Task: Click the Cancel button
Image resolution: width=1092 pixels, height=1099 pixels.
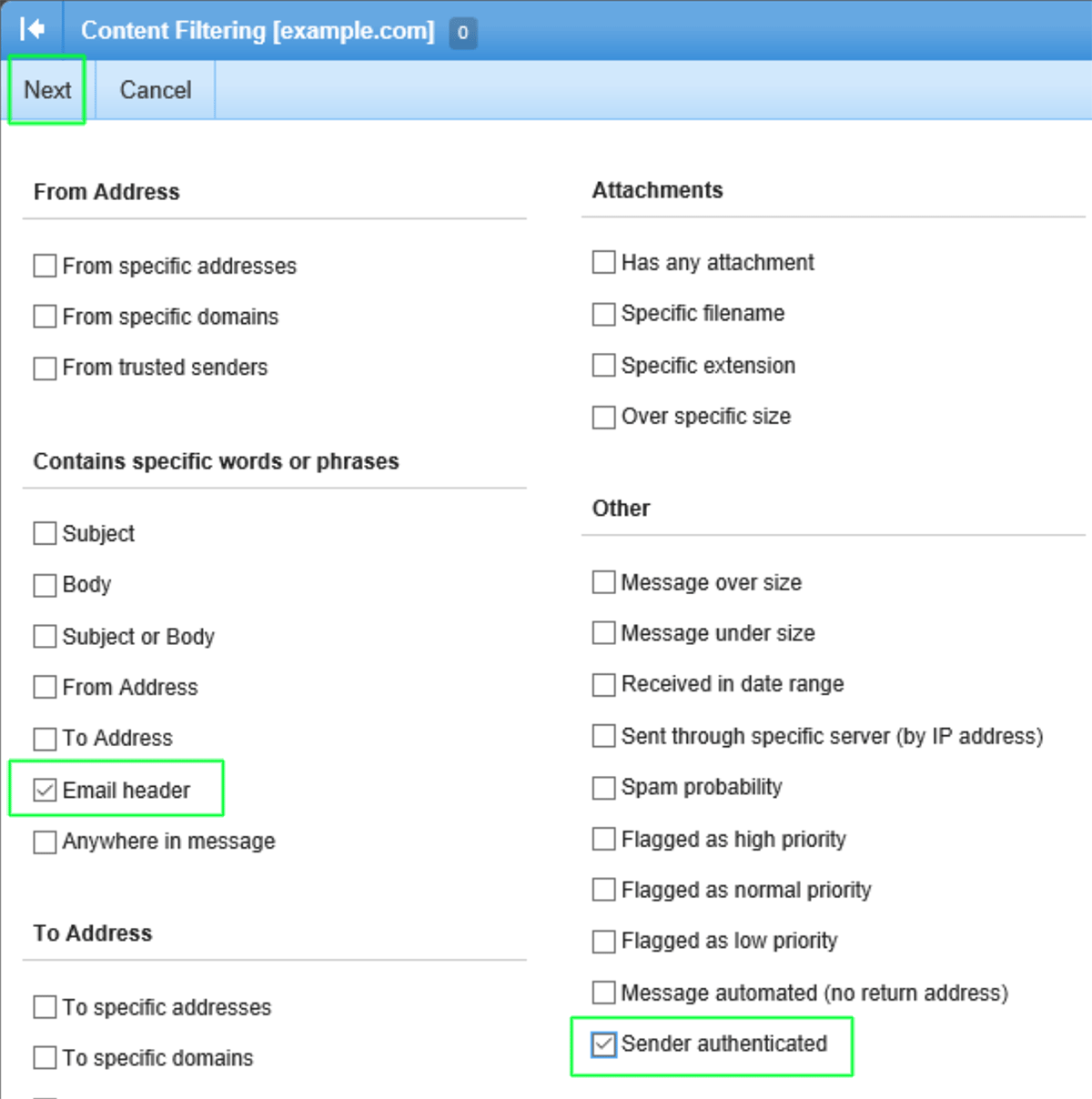Action: (x=156, y=90)
